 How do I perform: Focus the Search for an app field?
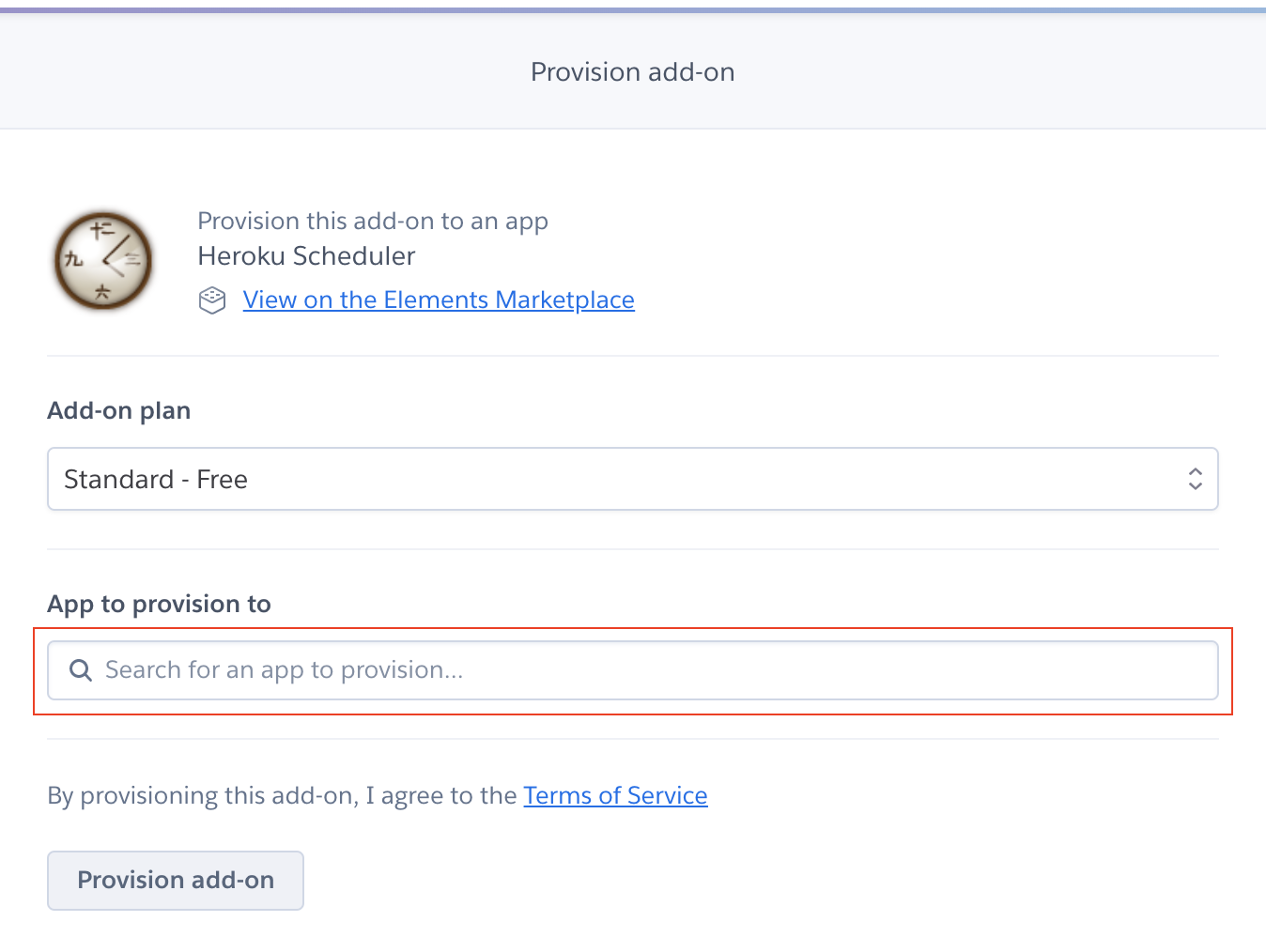click(x=633, y=670)
